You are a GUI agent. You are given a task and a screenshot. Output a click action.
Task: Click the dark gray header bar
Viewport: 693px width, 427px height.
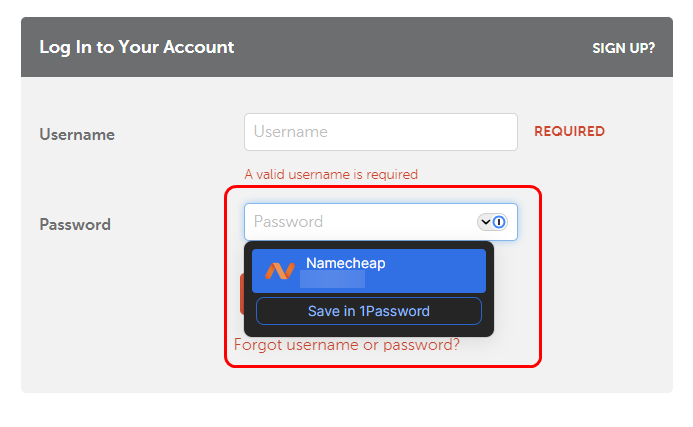point(400,47)
